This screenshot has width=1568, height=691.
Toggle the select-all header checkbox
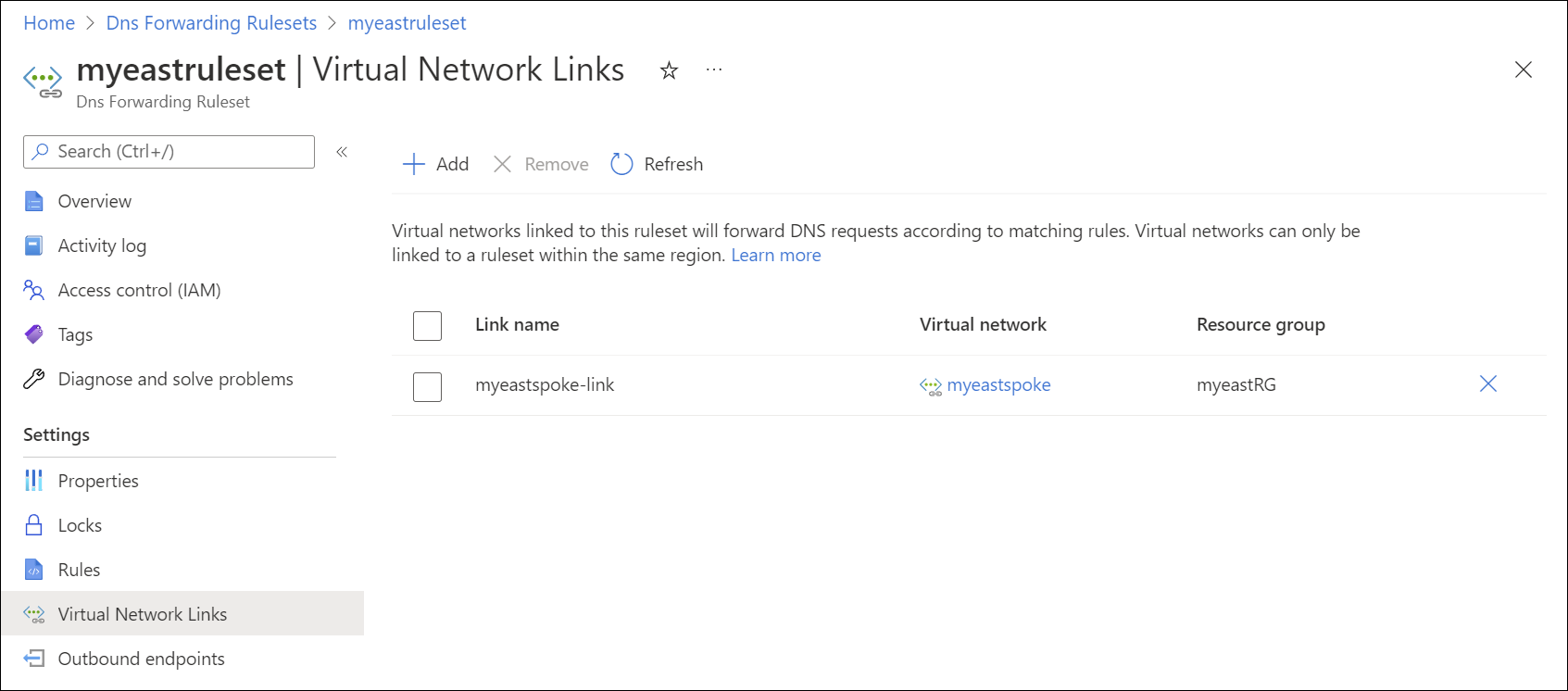point(427,326)
